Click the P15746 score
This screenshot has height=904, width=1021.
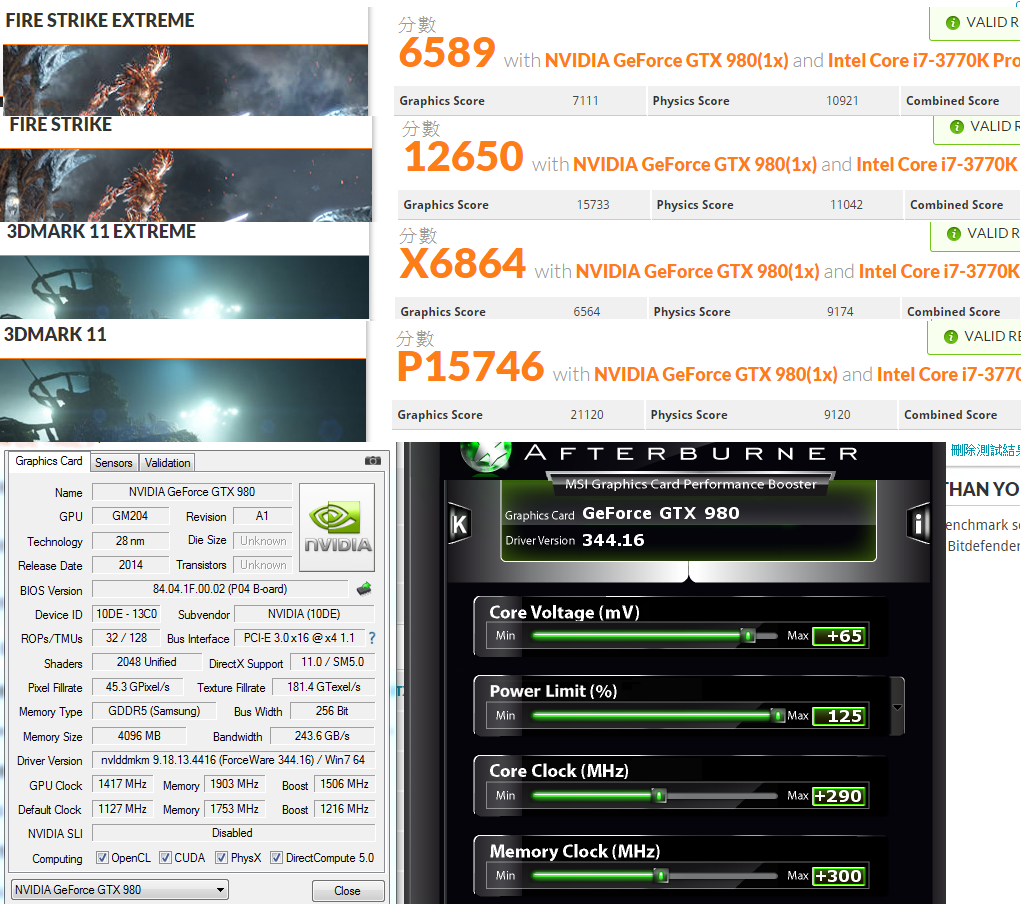(x=470, y=367)
